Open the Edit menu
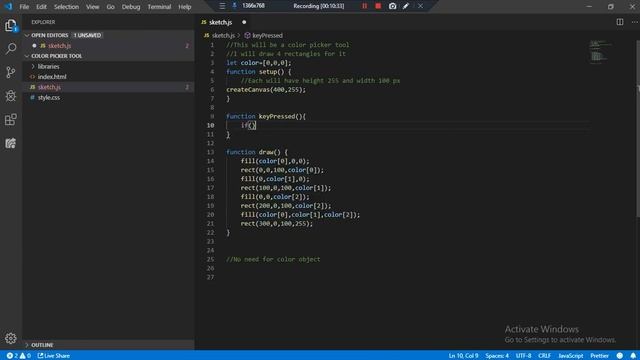640x360 pixels. click(x=41, y=7)
